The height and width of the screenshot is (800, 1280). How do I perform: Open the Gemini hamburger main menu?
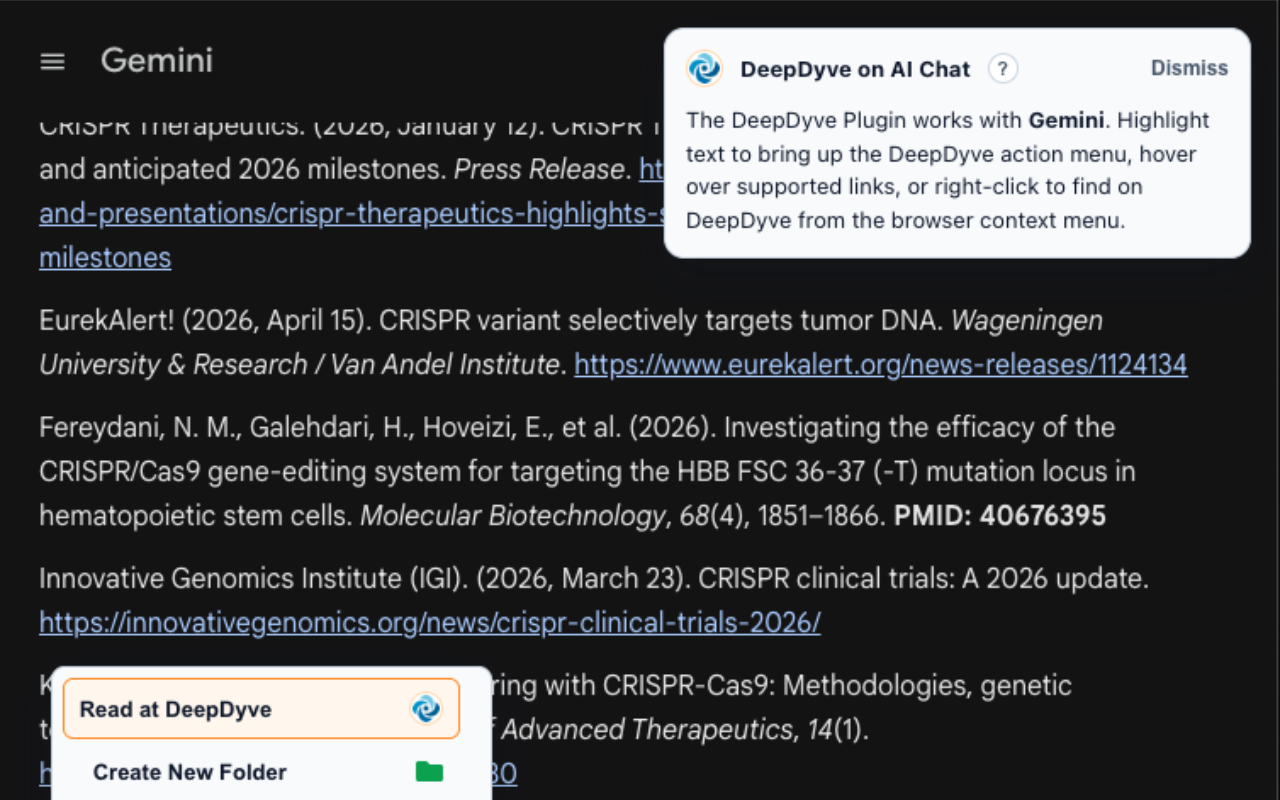tap(52, 62)
